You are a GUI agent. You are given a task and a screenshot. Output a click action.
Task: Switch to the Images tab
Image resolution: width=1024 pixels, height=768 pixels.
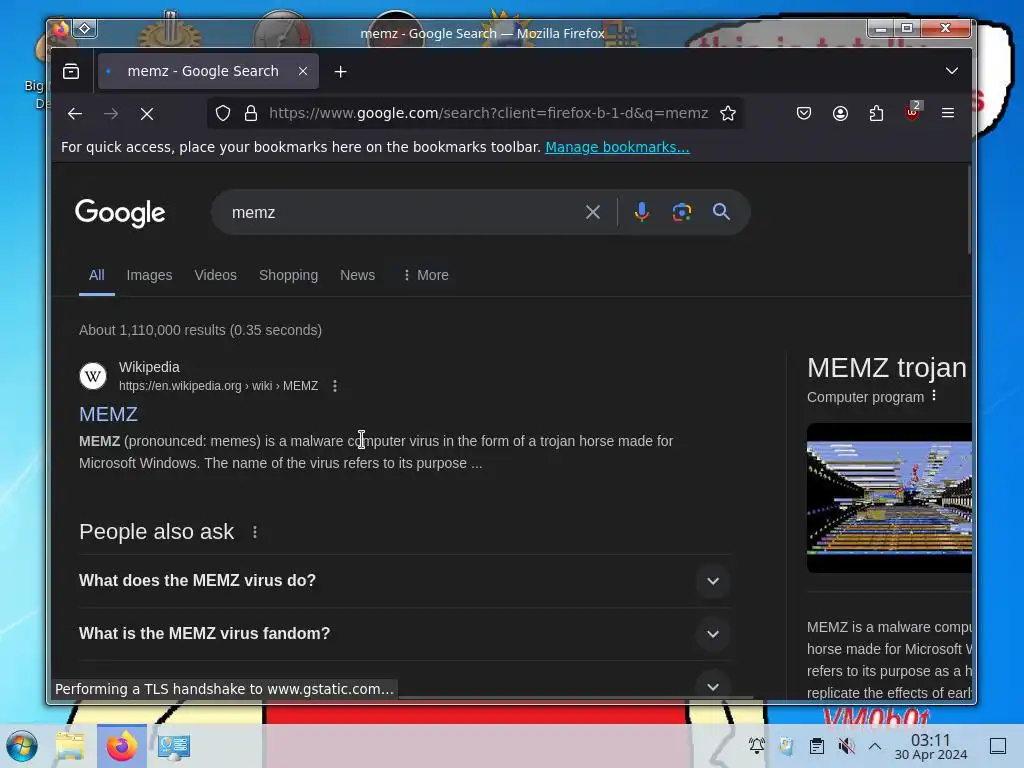pos(150,275)
